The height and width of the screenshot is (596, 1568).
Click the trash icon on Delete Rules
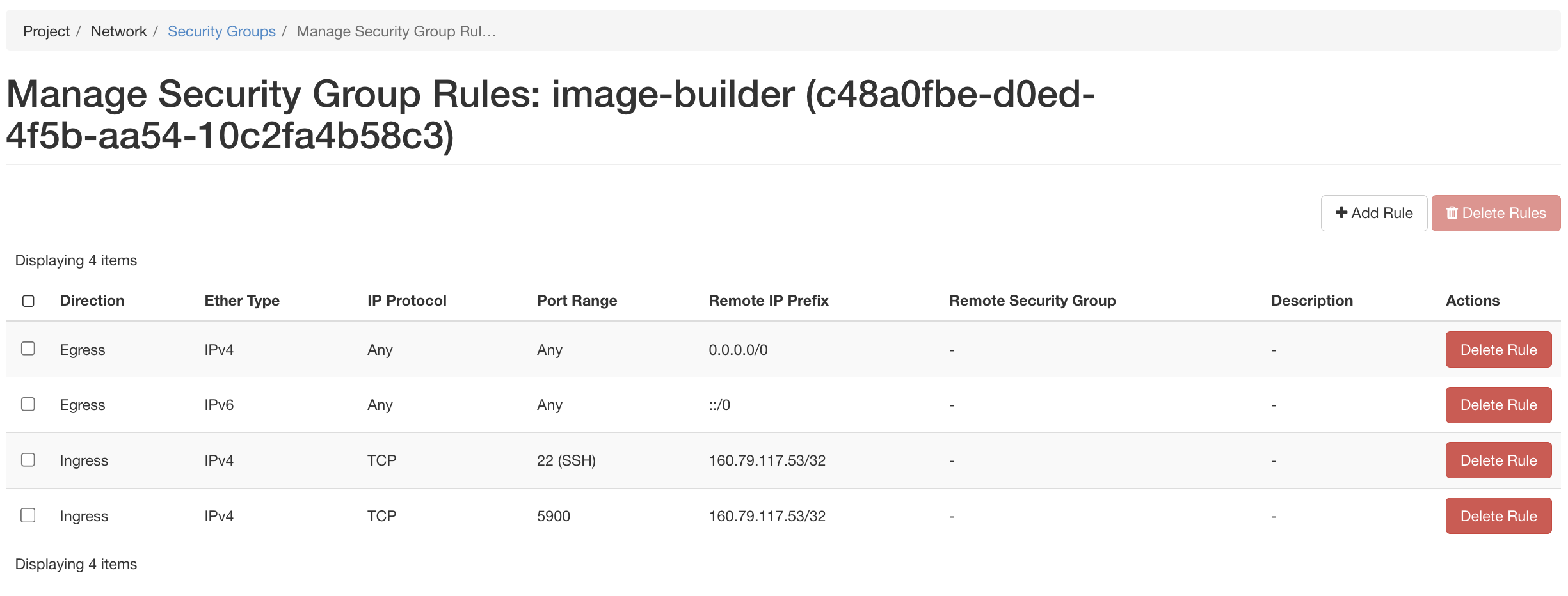(1452, 212)
